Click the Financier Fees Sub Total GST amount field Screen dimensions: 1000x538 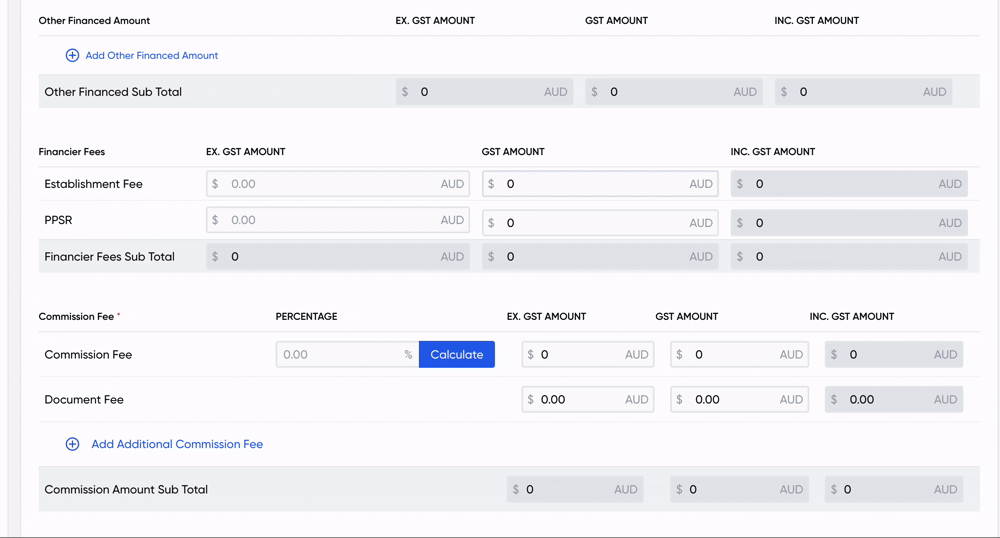tap(595, 257)
